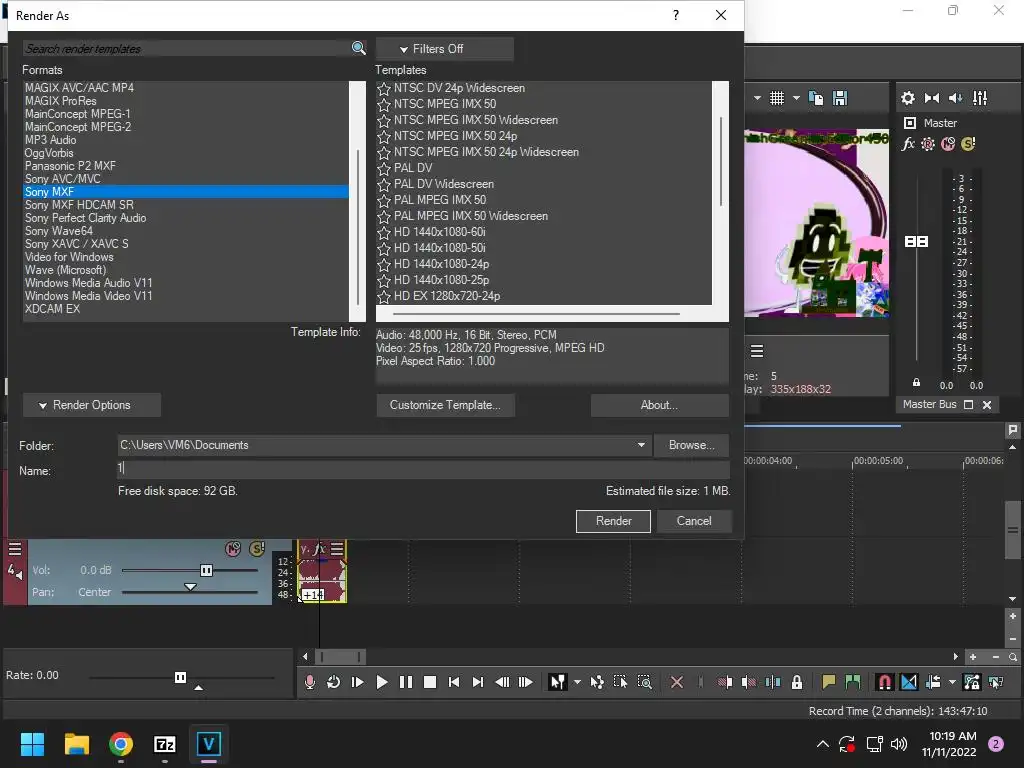Select the Envelope Edit tool
This screenshot has width=1024, height=768.
[x=597, y=682]
